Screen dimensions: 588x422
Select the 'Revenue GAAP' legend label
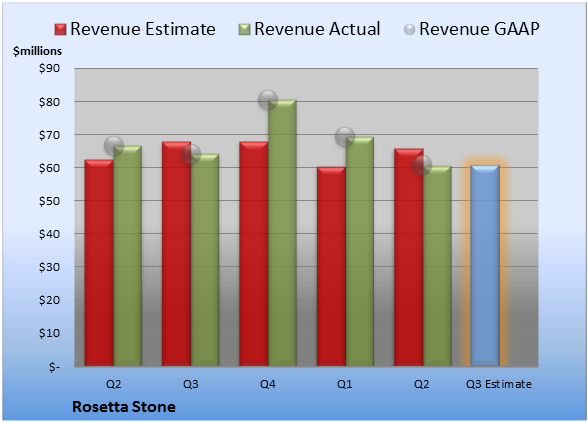click(x=479, y=29)
